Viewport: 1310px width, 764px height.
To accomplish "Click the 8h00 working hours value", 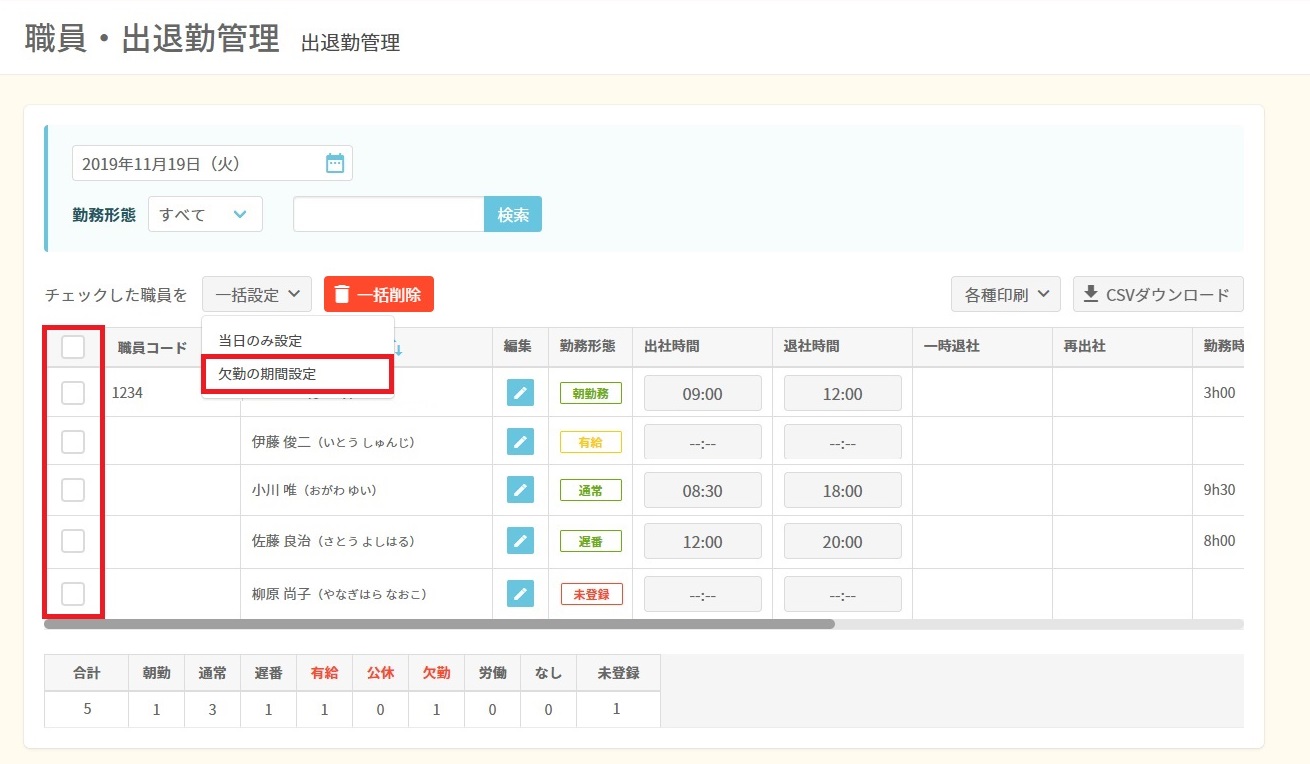I will click(1220, 541).
